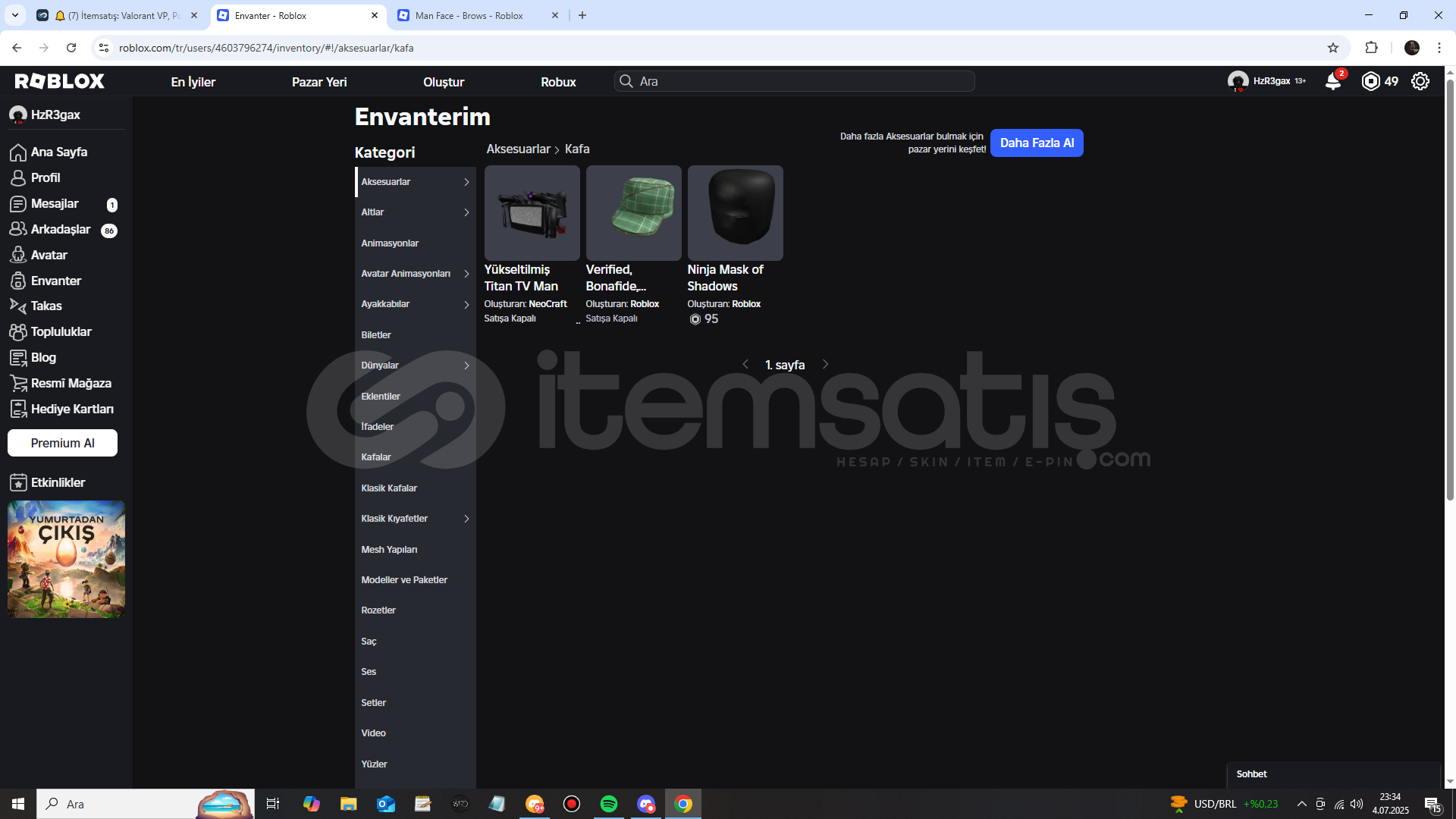The height and width of the screenshot is (819, 1456).
Task: Go to next inventory page arrow
Action: click(825, 365)
